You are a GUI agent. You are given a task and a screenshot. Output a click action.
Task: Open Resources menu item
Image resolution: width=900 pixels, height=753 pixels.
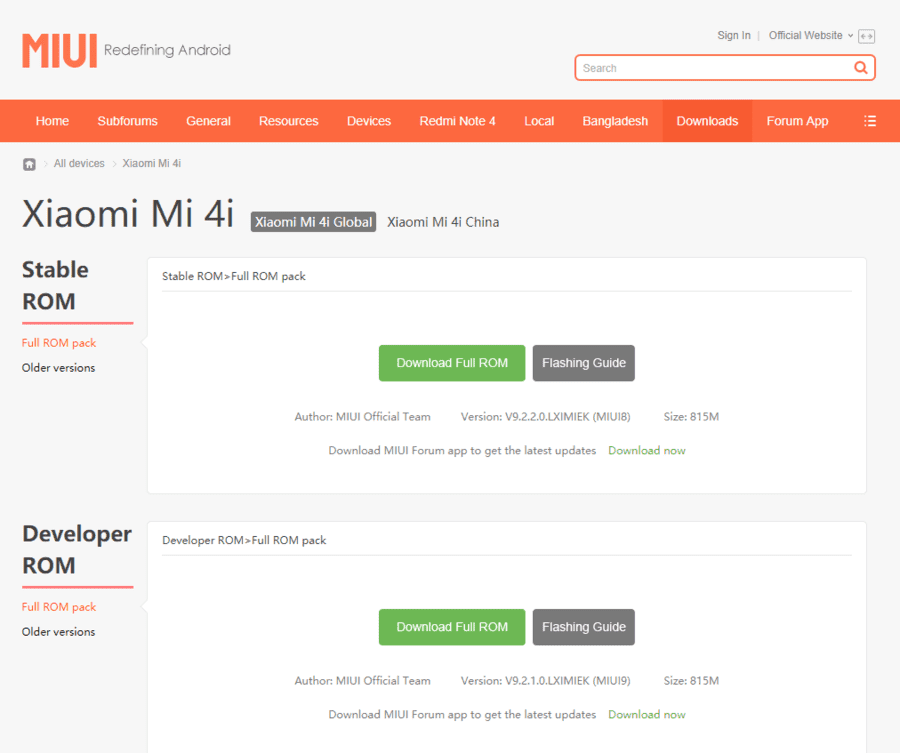pos(289,121)
